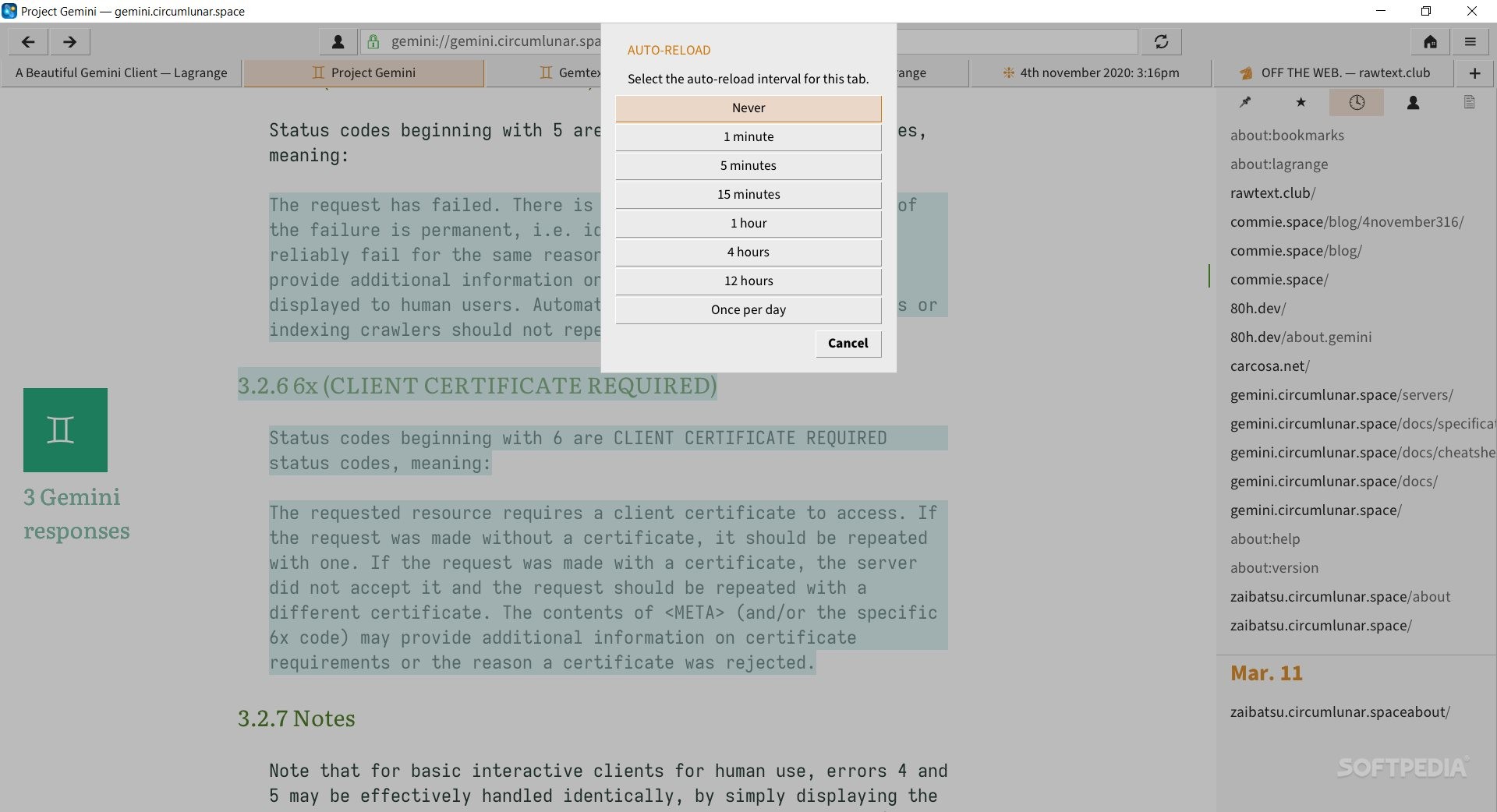Switch to 4th november 2020 tab
The height and width of the screenshot is (812, 1497).
1091,72
